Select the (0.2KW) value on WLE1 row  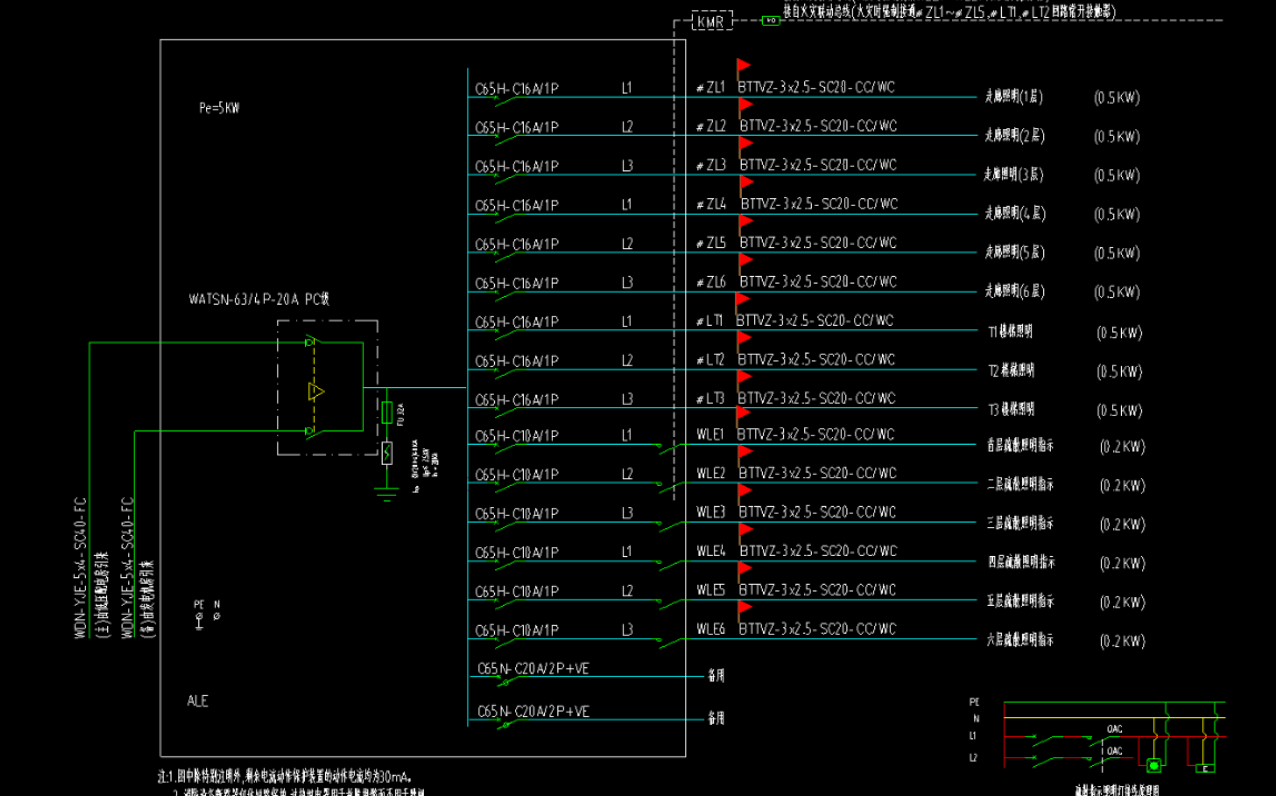pyautogui.click(x=1122, y=447)
